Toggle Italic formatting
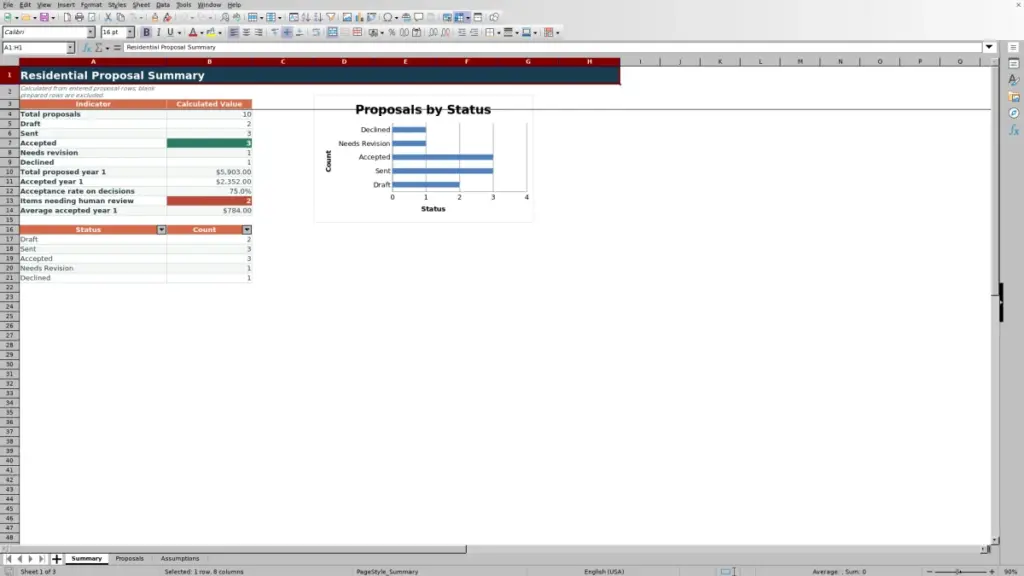The width and height of the screenshot is (1024, 576). (x=158, y=32)
